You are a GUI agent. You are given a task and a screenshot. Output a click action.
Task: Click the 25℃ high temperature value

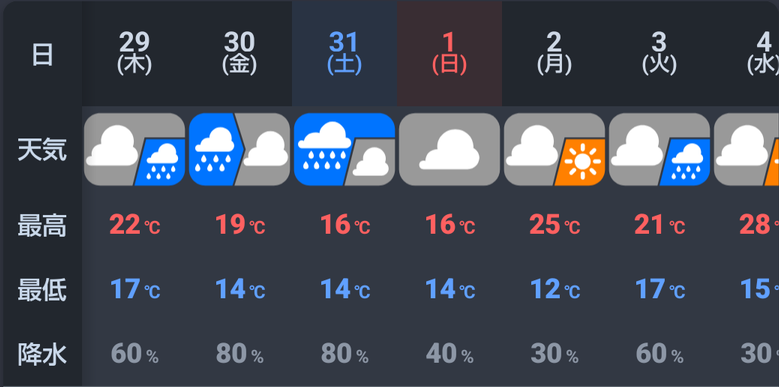point(554,226)
